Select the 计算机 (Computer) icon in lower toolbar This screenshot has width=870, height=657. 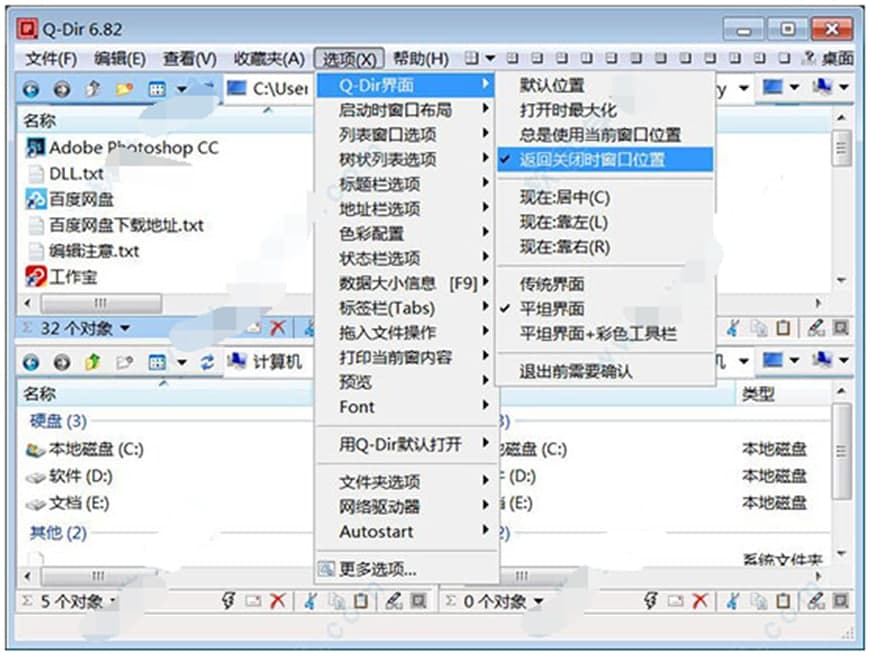click(238, 362)
